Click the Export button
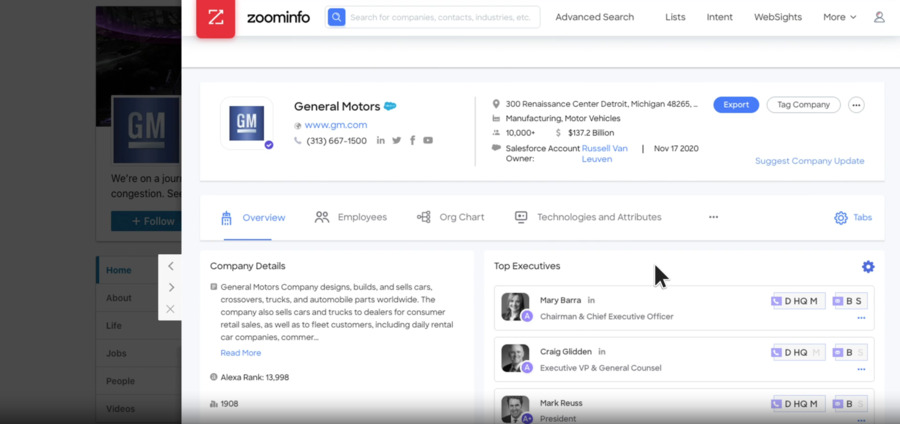This screenshot has height=424, width=900. [x=736, y=105]
